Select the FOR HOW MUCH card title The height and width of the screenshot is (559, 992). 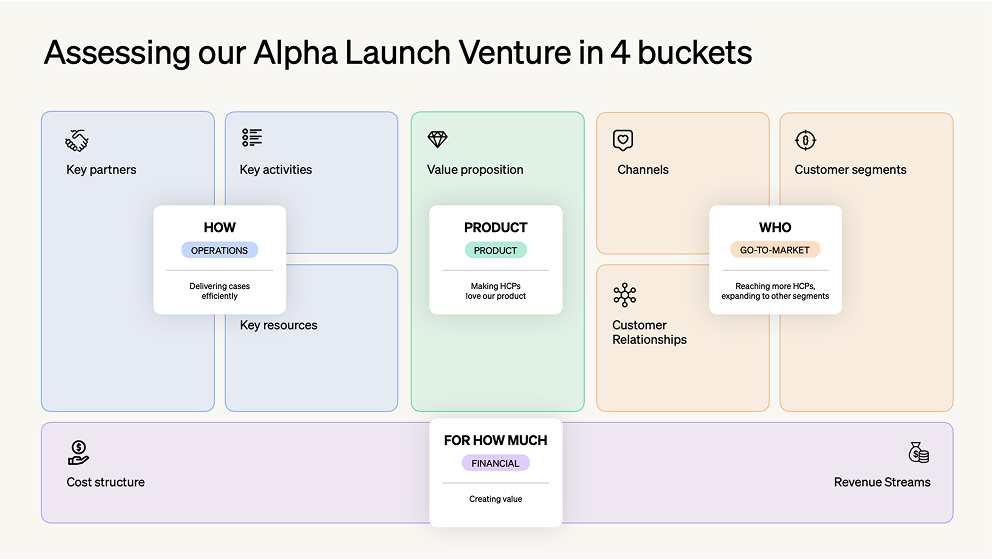495,440
